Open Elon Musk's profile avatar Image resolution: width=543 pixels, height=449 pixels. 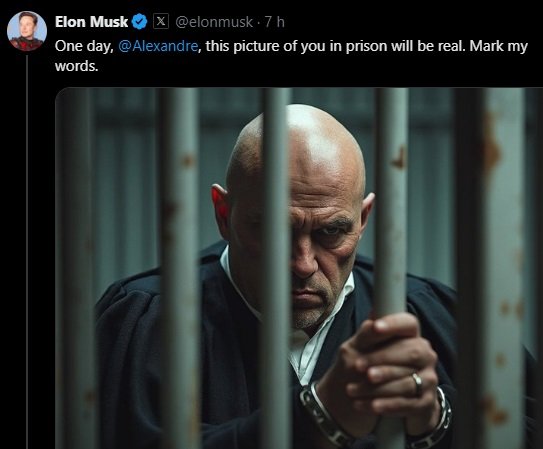27,31
